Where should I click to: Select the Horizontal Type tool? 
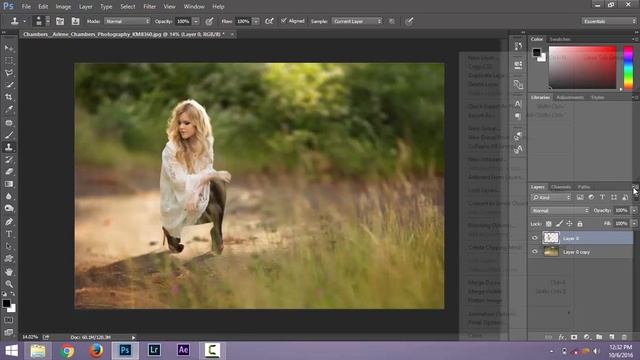(x=9, y=234)
